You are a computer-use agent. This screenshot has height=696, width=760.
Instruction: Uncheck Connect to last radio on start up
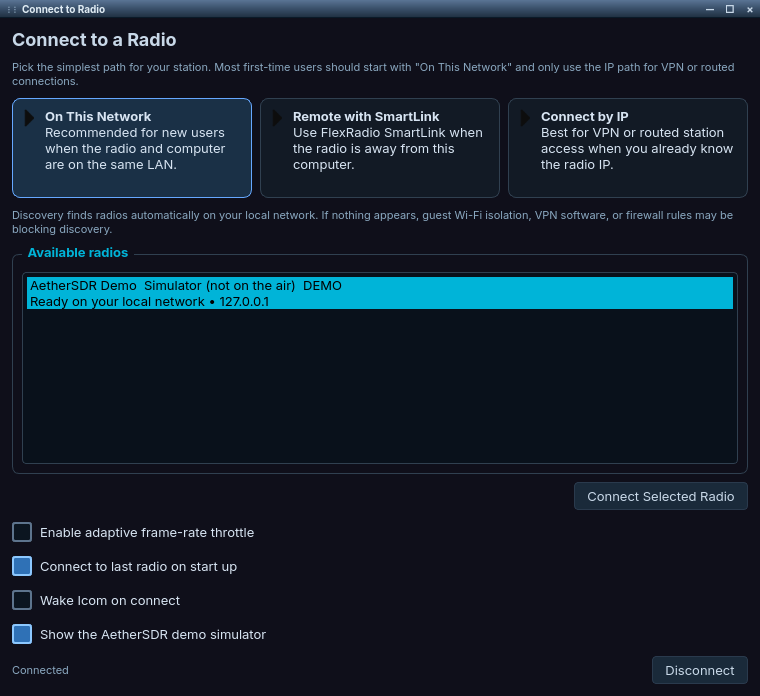pyautogui.click(x=22, y=566)
